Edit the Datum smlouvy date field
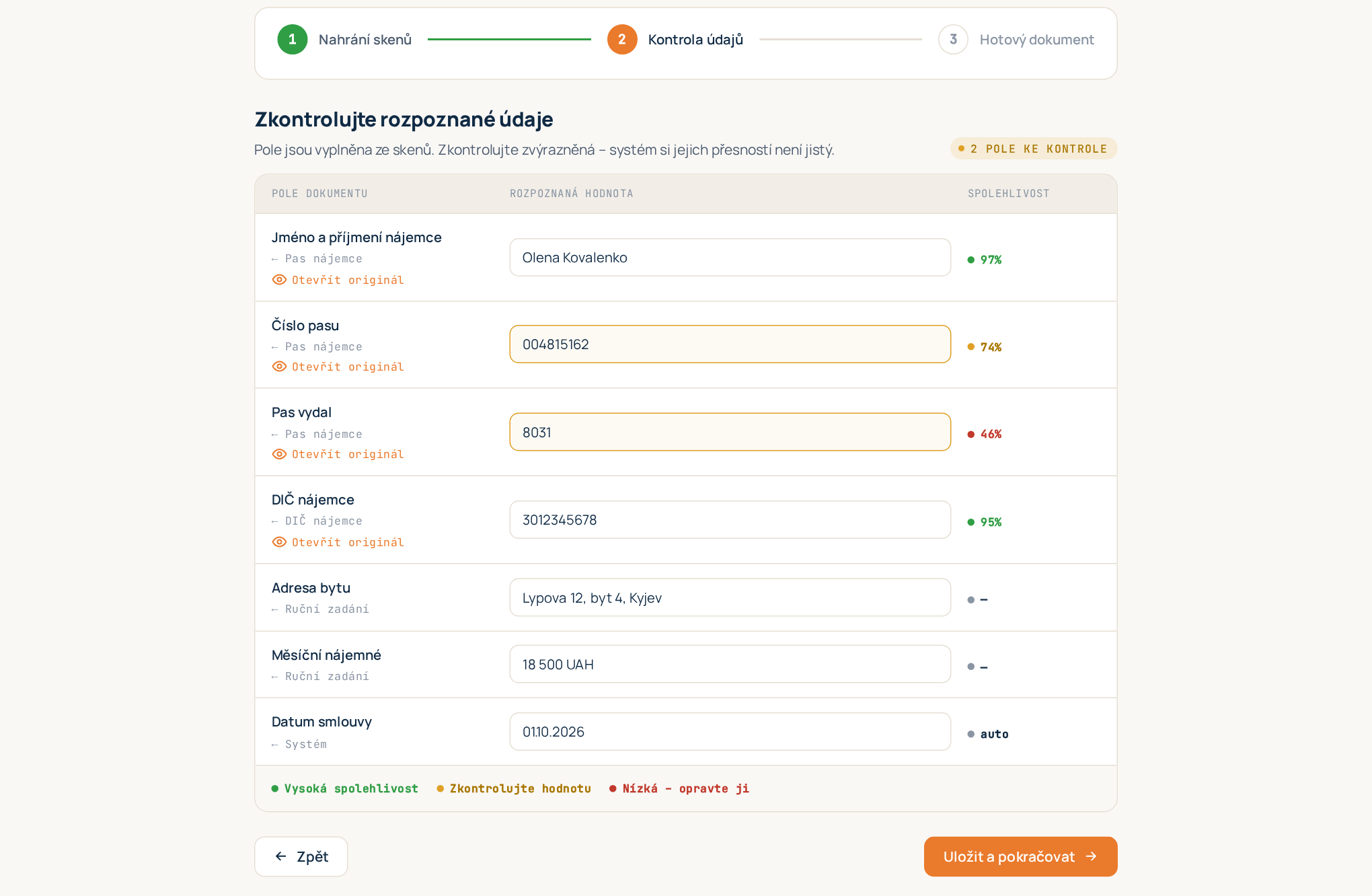Viewport: 1372px width, 896px height. (730, 731)
